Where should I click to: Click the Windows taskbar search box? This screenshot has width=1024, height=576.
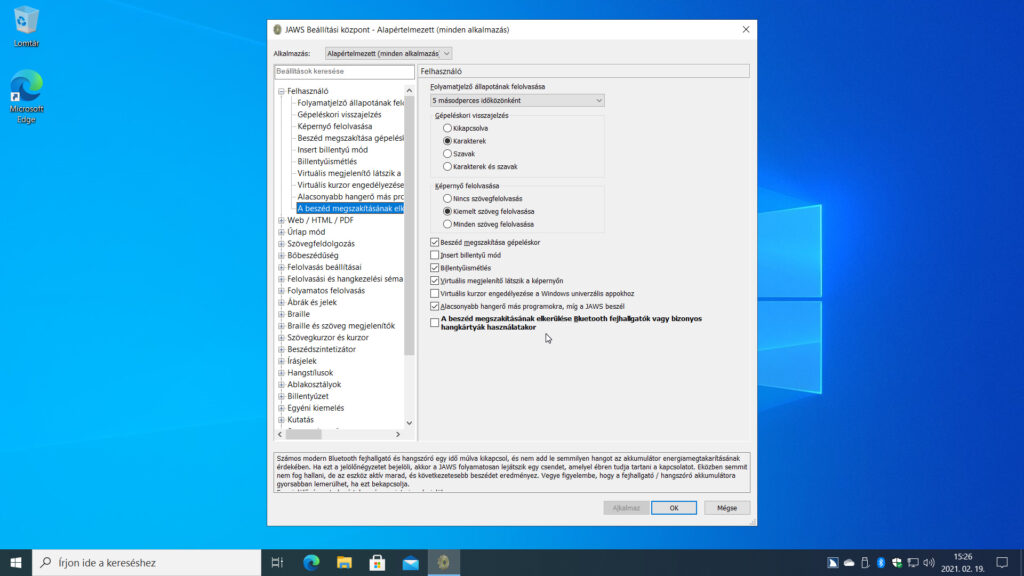click(x=147, y=562)
